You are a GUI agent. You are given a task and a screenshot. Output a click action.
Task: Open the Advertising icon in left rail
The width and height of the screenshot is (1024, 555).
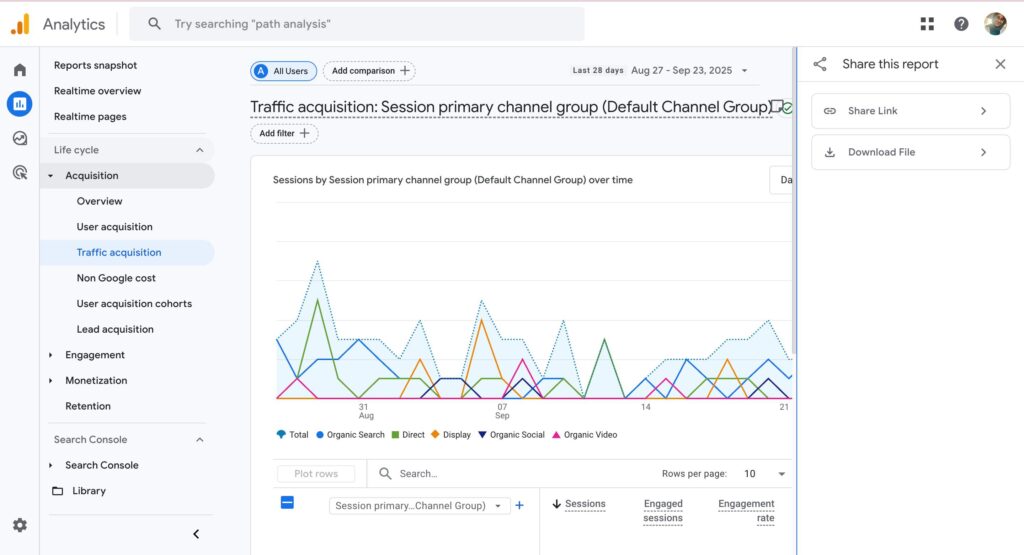19,172
